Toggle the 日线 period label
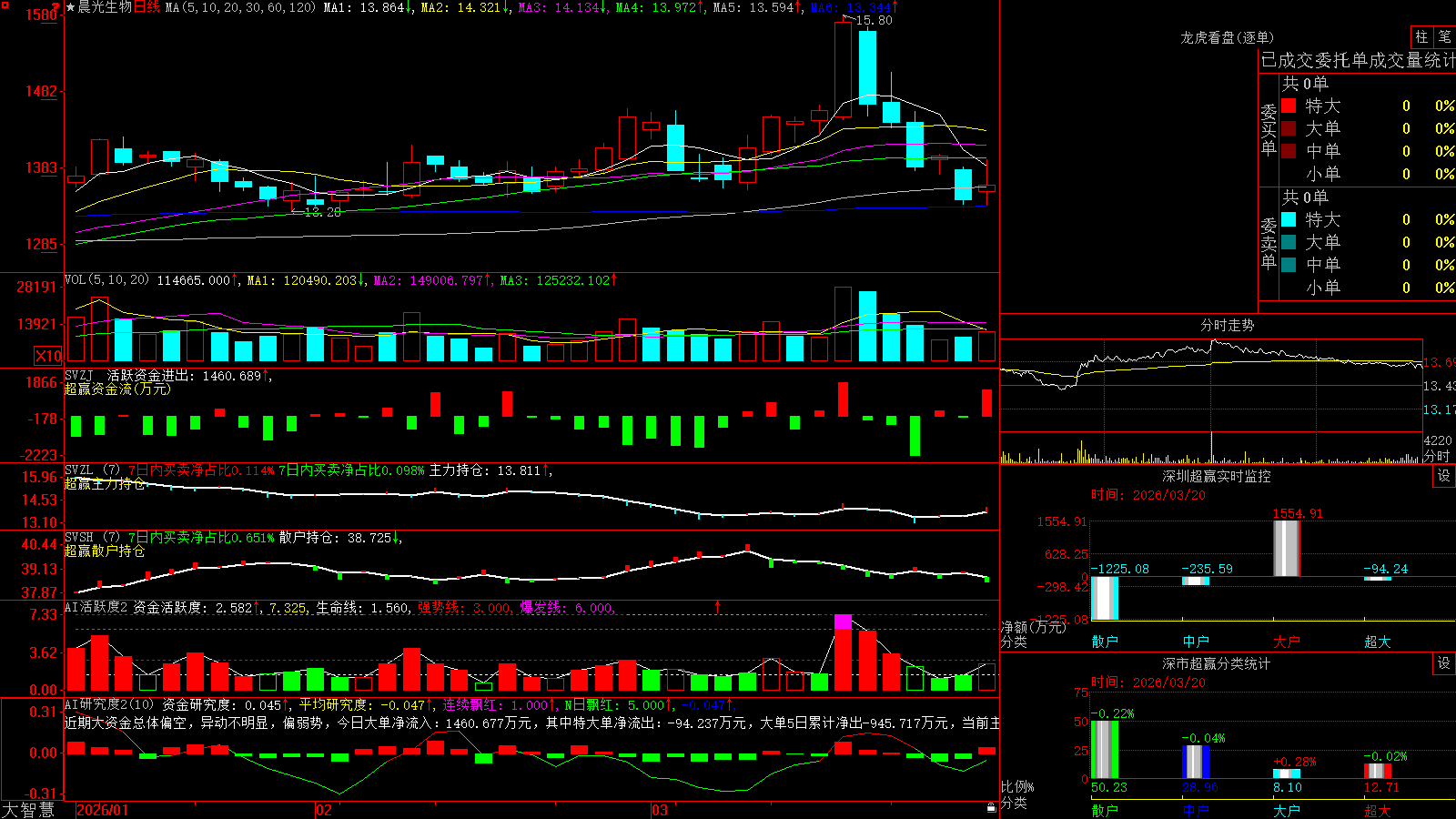The image size is (1456, 819). pos(147,7)
